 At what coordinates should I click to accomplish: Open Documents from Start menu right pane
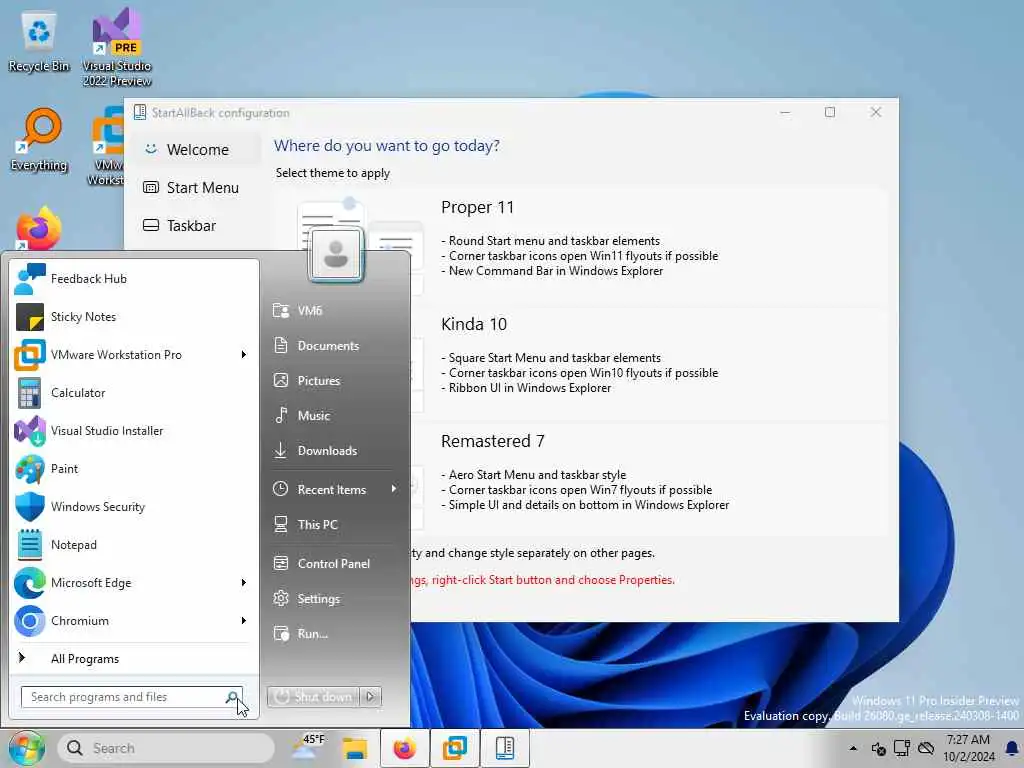334,345
